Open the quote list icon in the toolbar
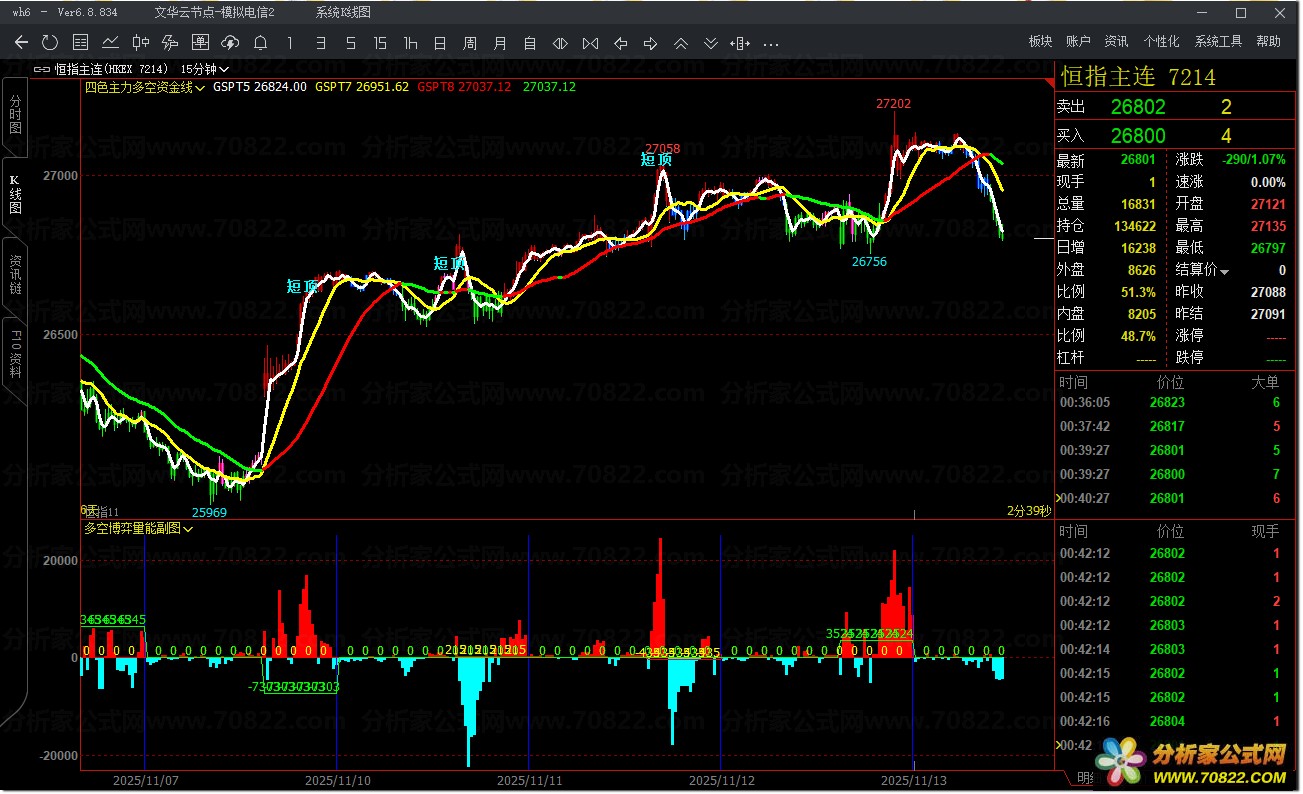Screen dimensions: 1303x794 tap(81, 42)
